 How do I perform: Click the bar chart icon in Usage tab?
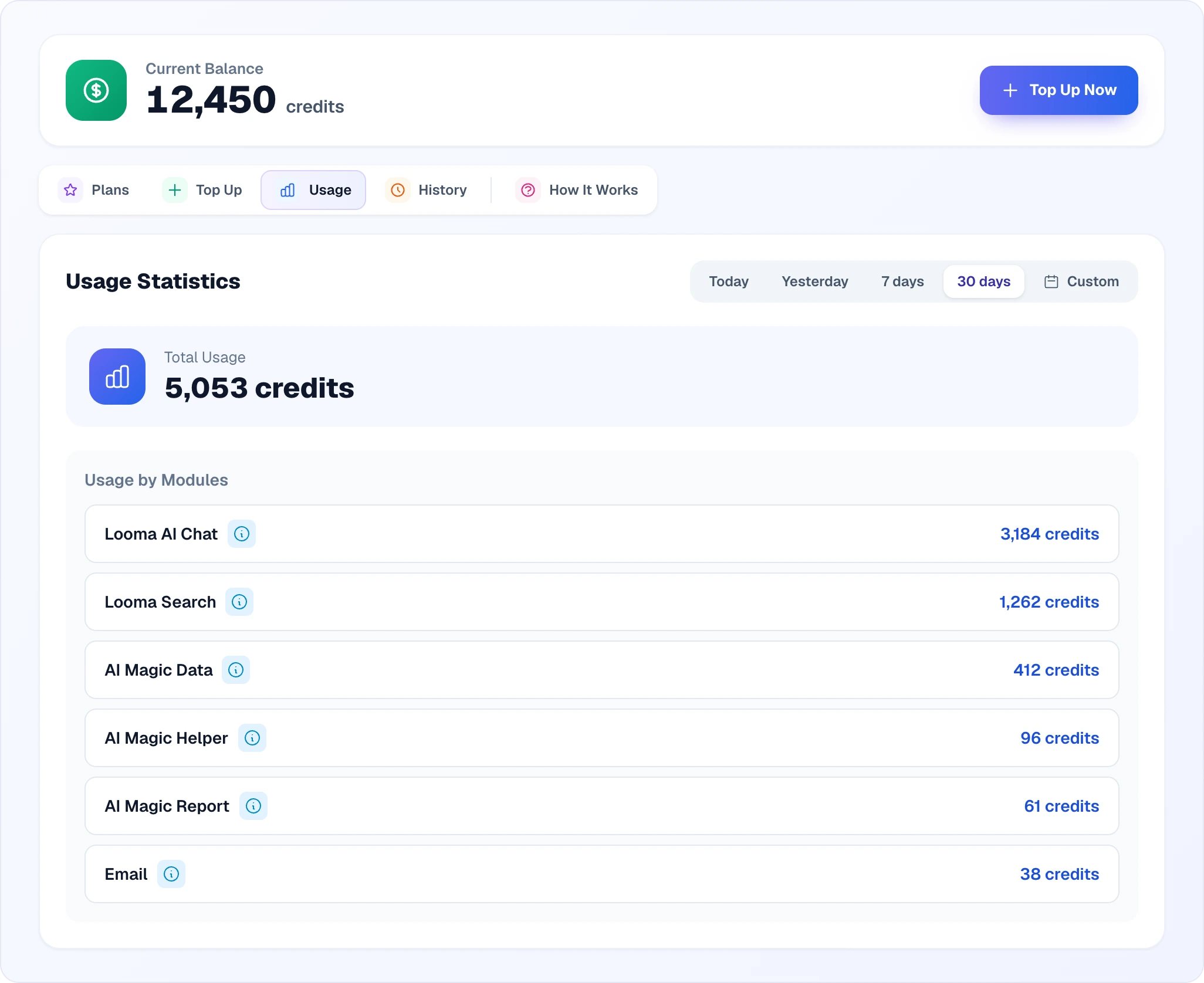coord(288,190)
